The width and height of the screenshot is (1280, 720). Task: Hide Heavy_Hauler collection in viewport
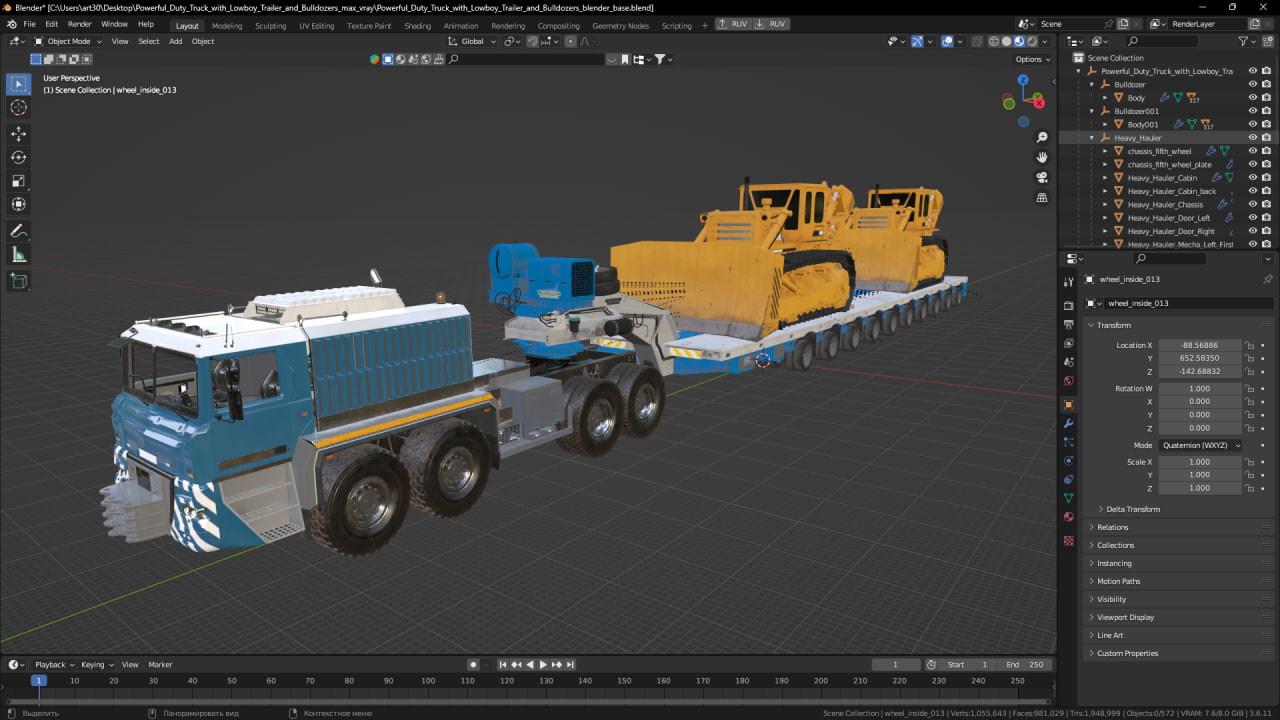click(1252, 138)
